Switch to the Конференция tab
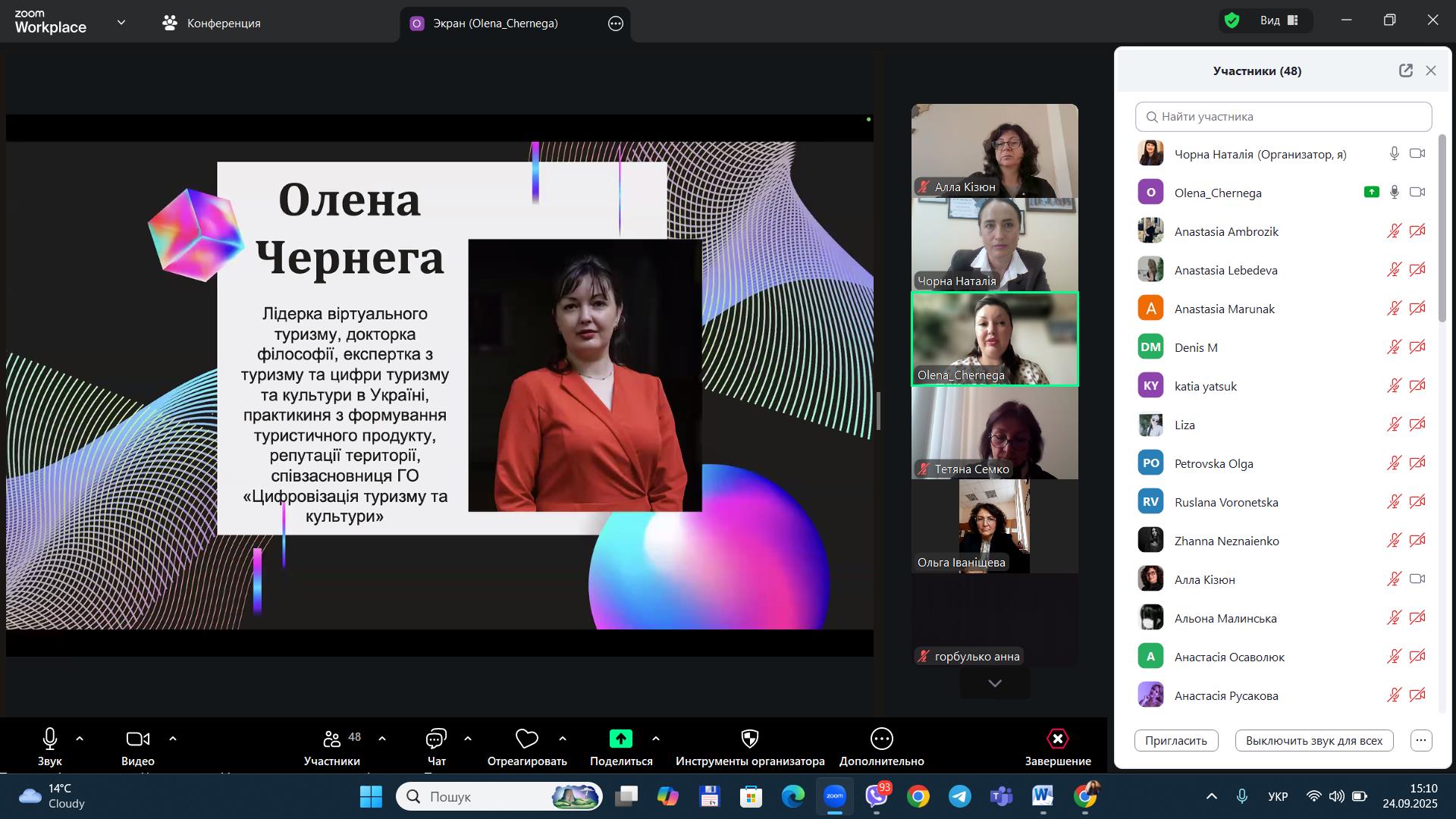Viewport: 1456px width, 819px height. (212, 24)
